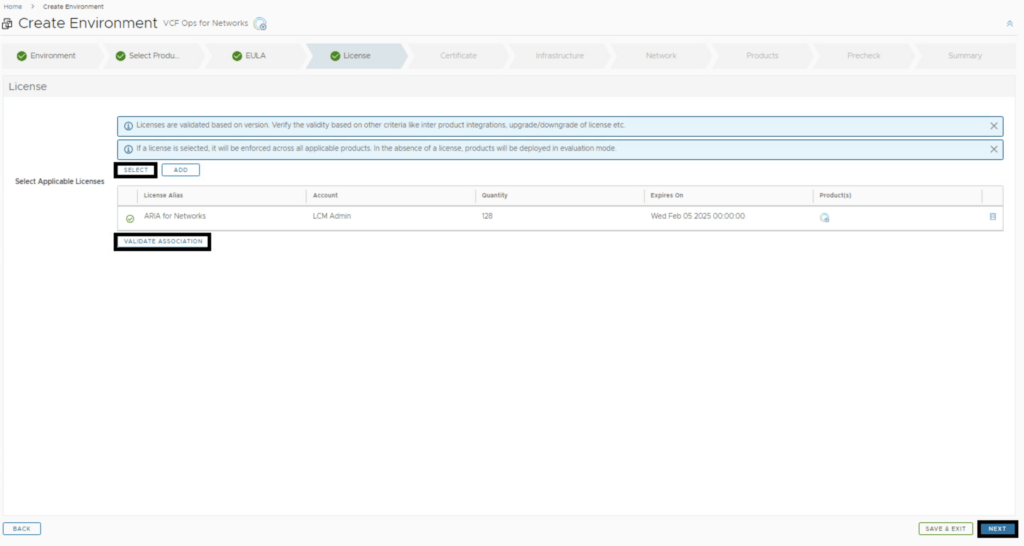Close the evaluation mode info banner
The image size is (1024, 546).
pos(993,149)
